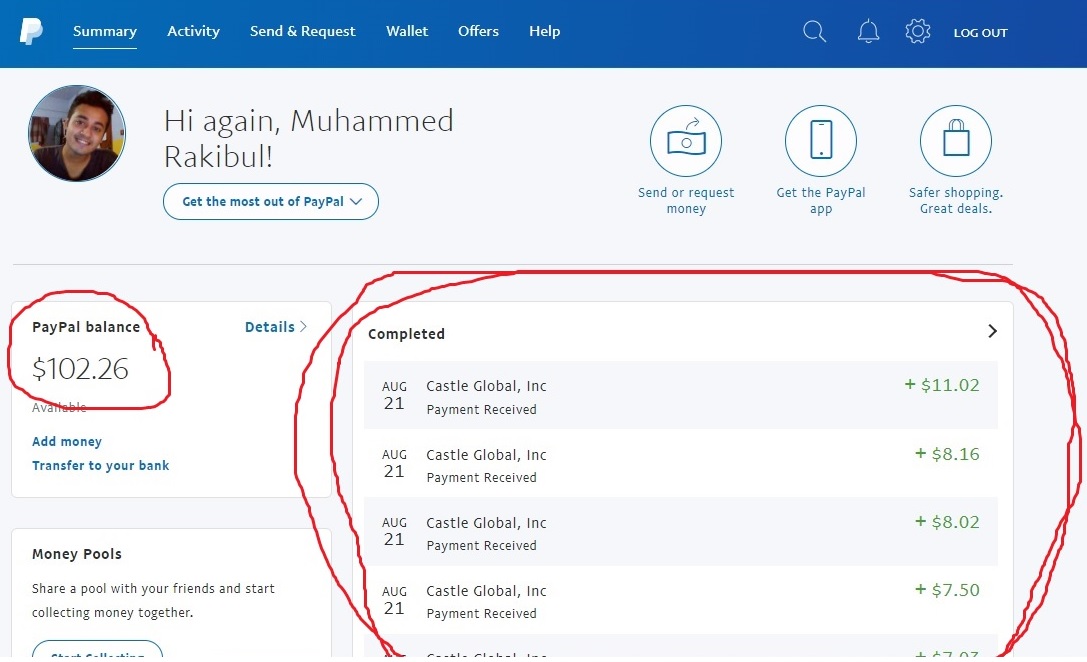Click the profile photo thumbnail
Screen dimensions: 1087x662
(x=77, y=133)
